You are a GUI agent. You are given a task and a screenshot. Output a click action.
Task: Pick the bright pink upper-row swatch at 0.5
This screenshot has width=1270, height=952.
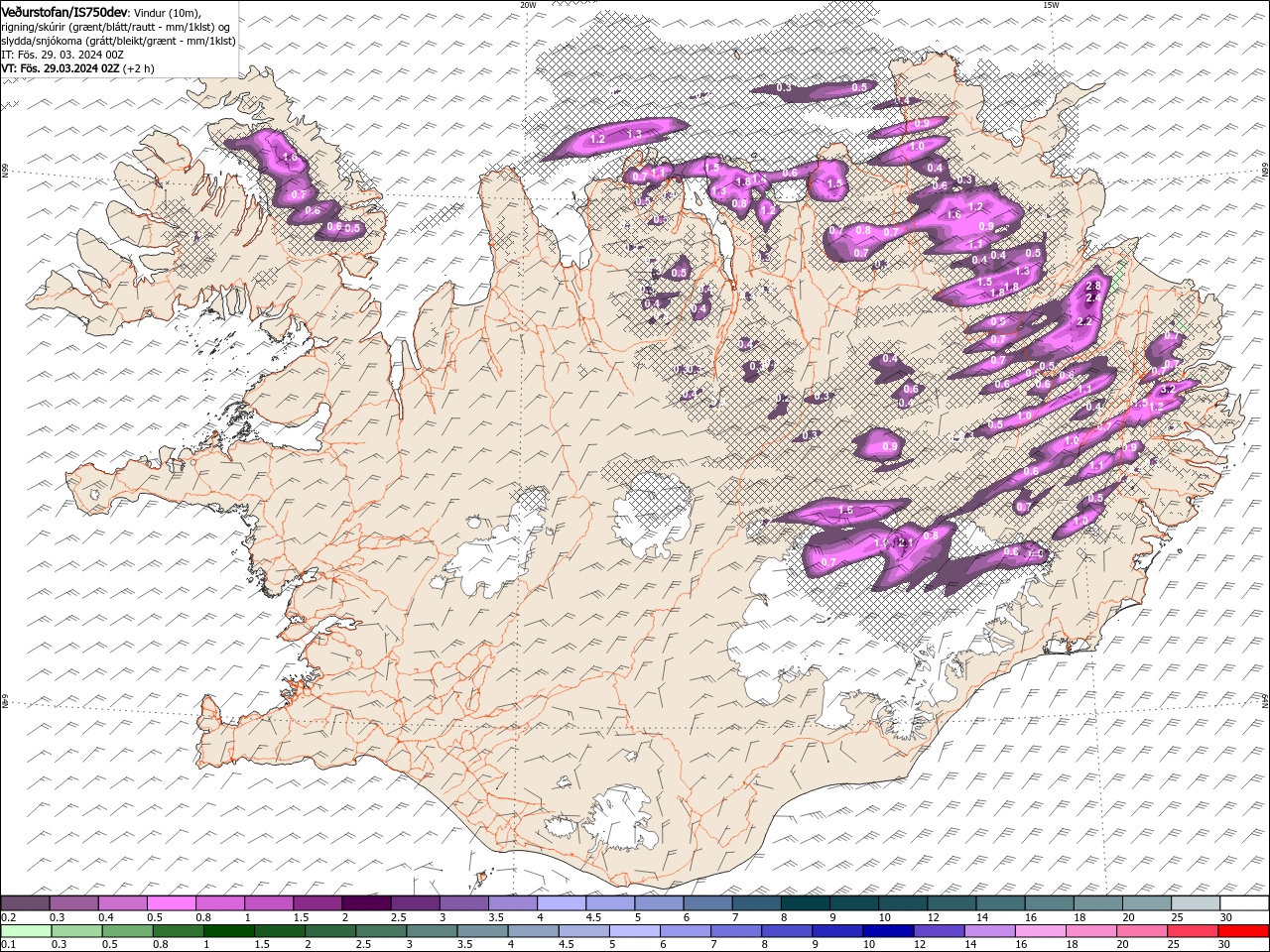pyautogui.click(x=171, y=903)
